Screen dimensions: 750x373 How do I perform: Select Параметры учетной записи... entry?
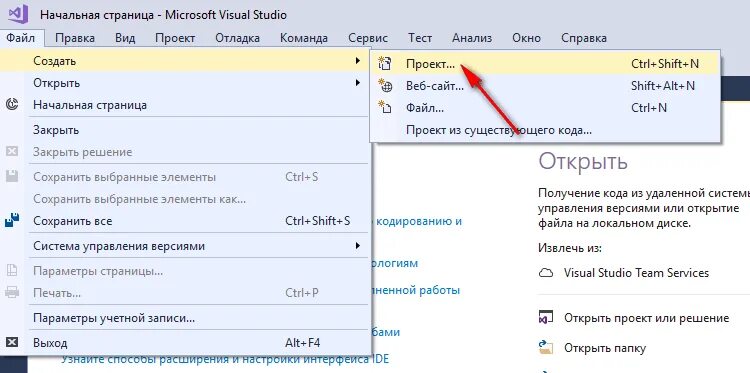pyautogui.click(x=186, y=318)
